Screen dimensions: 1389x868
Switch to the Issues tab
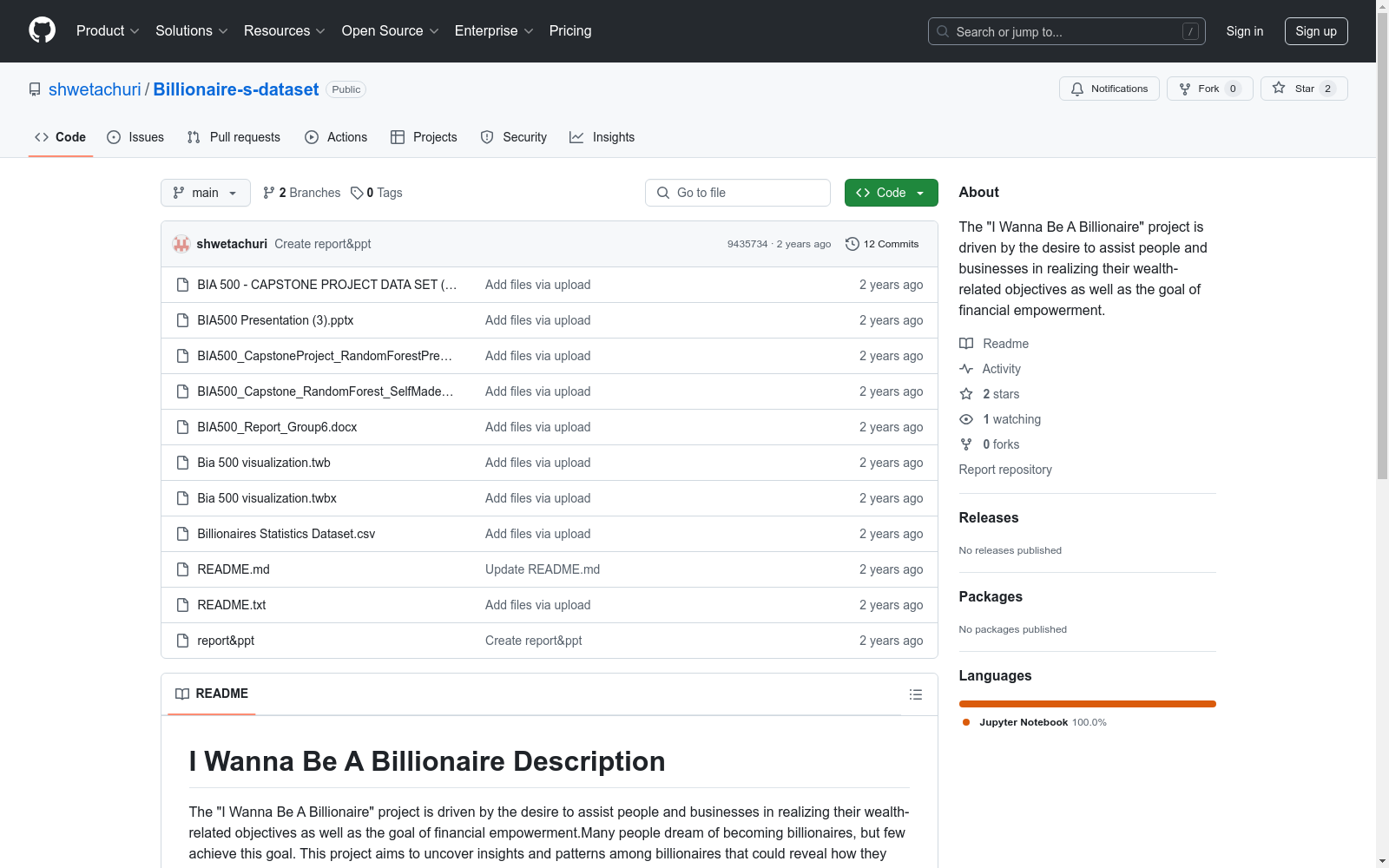(135, 137)
